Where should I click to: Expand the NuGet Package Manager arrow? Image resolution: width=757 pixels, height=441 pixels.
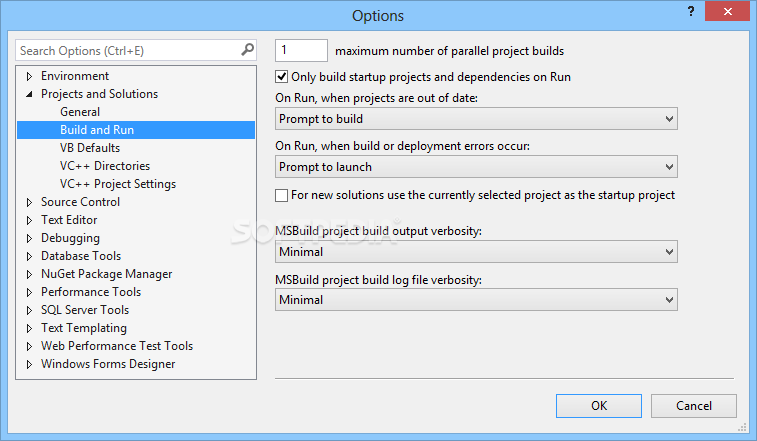pos(29,274)
